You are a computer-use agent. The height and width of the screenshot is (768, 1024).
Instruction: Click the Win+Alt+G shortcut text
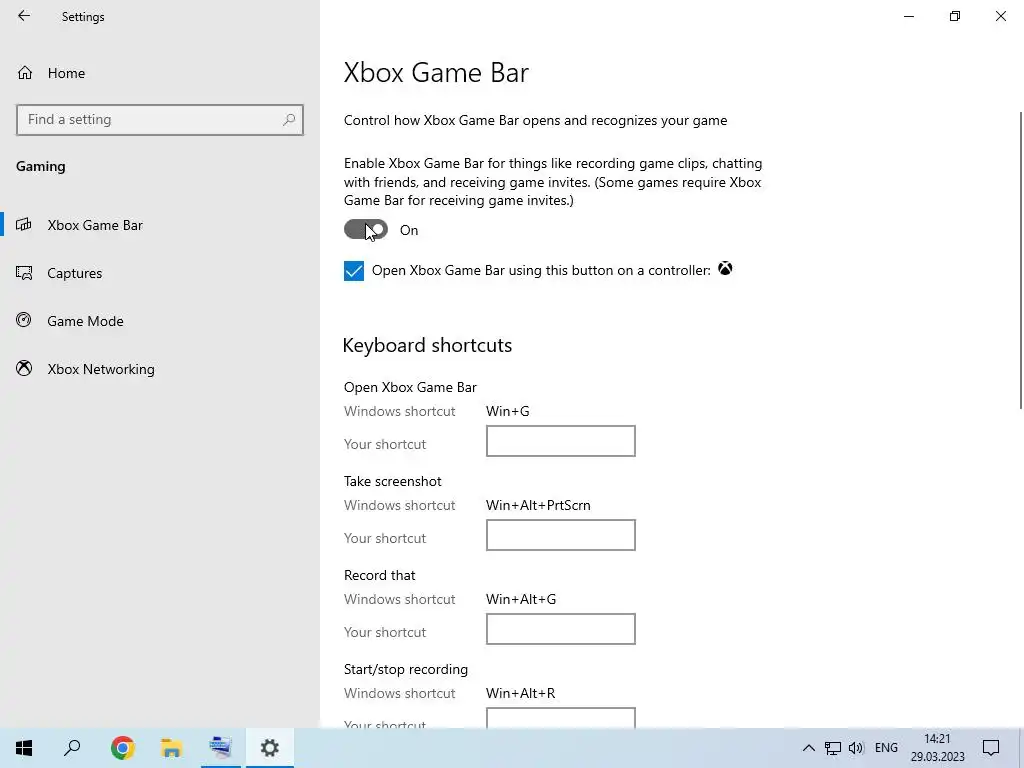coord(521,599)
